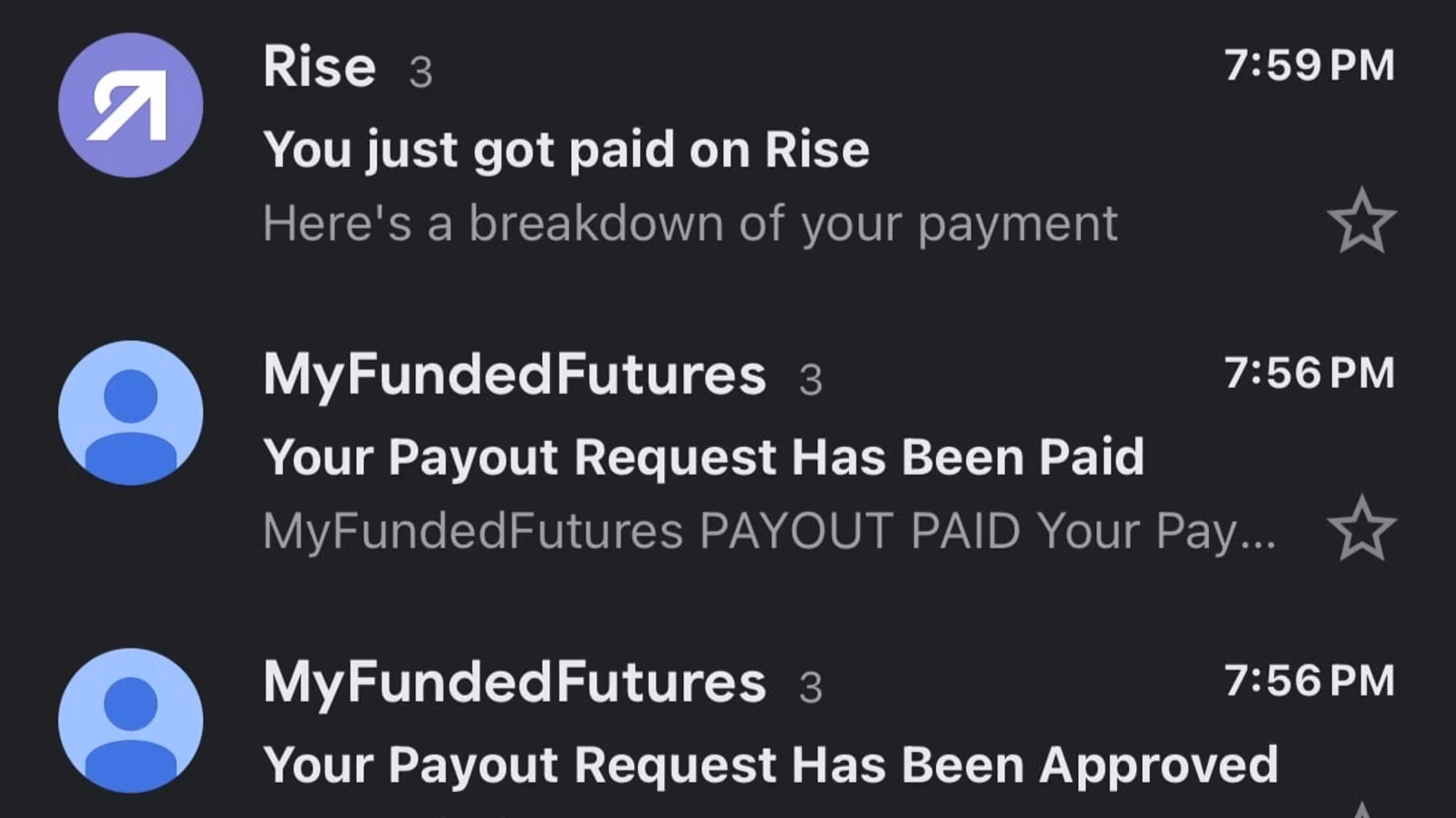Viewport: 1456px width, 818px height.
Task: Open the Rise sender name
Action: pos(319,66)
